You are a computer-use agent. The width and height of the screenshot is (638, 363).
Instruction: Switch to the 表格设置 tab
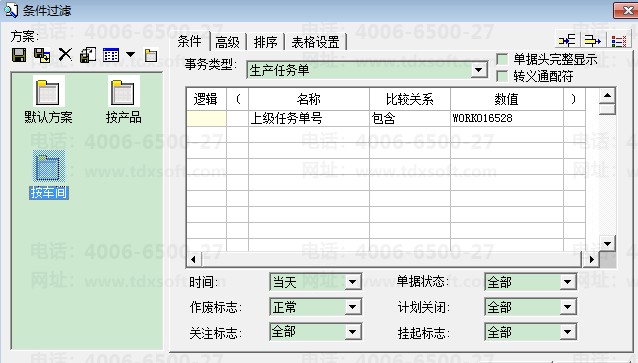click(315, 42)
